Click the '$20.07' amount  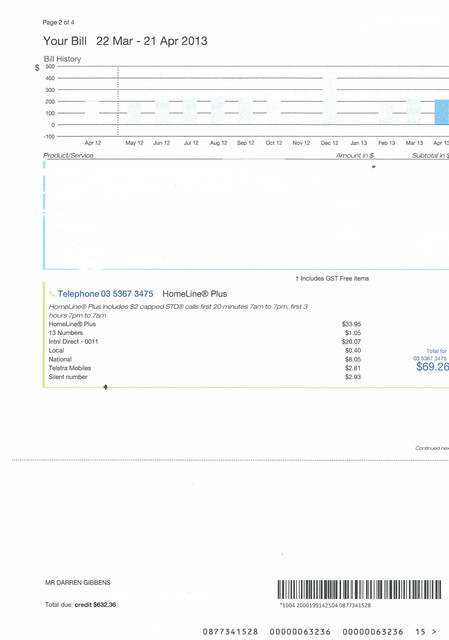point(351,341)
